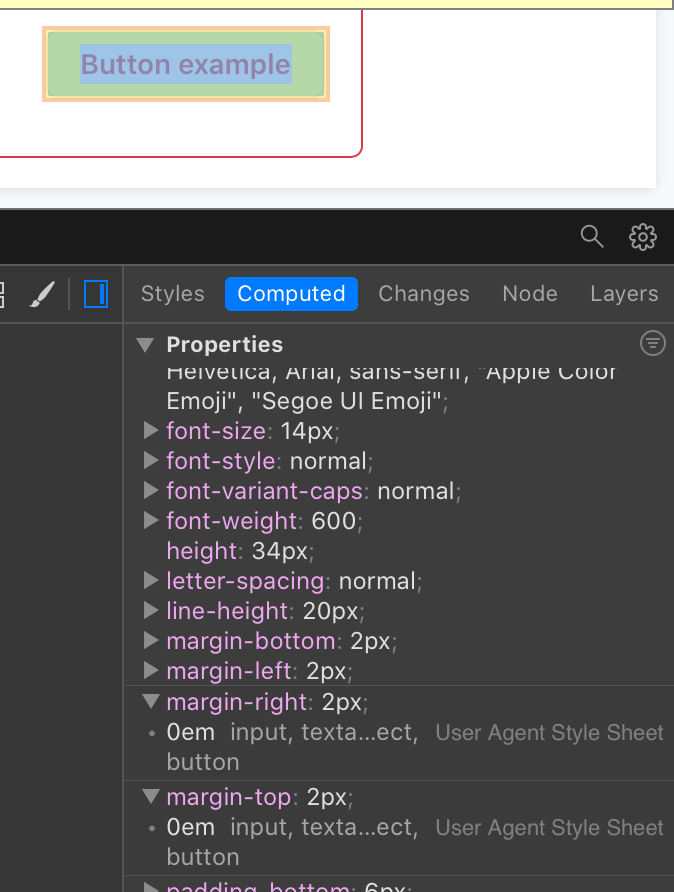Switch to the Styles tab

tap(172, 293)
